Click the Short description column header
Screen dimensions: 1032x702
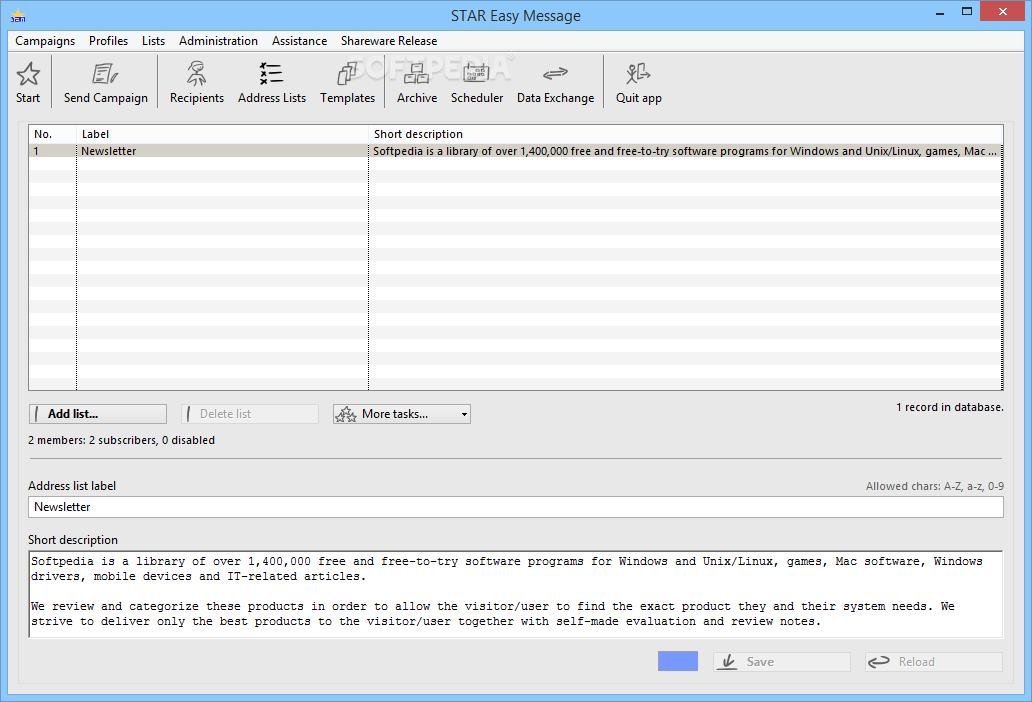(x=686, y=134)
